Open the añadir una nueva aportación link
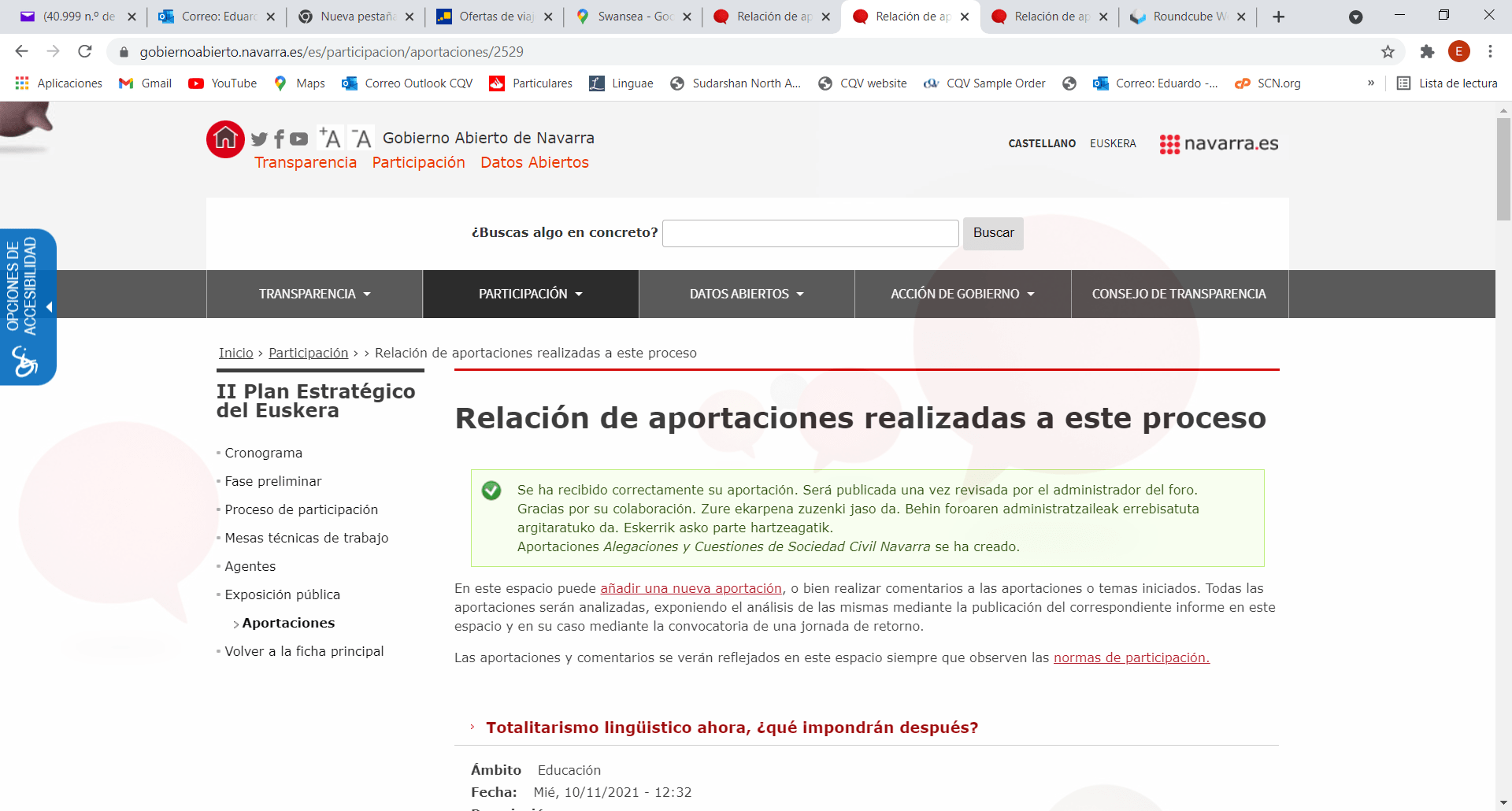 coord(690,588)
